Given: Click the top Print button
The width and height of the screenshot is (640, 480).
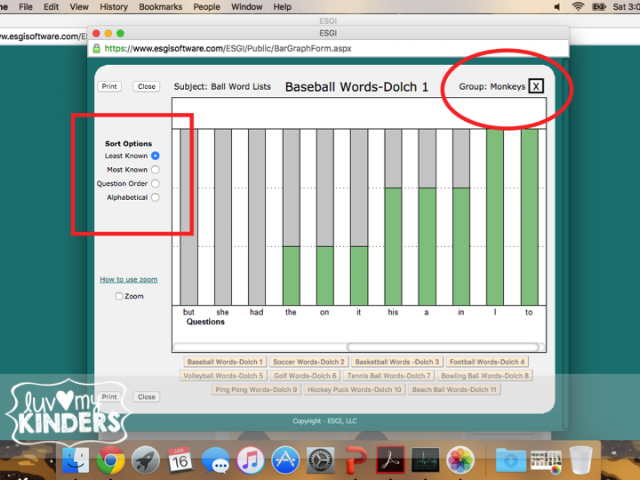Looking at the screenshot, I should [109, 86].
